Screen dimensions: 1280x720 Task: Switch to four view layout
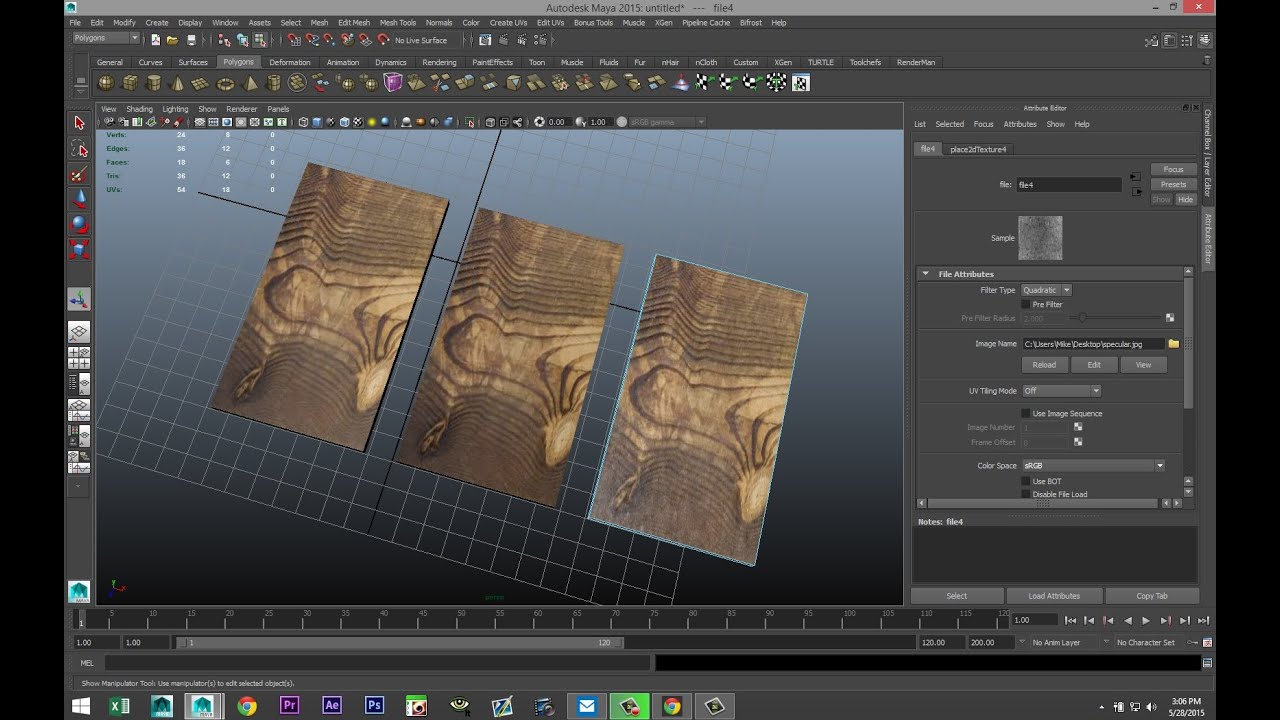pos(79,358)
